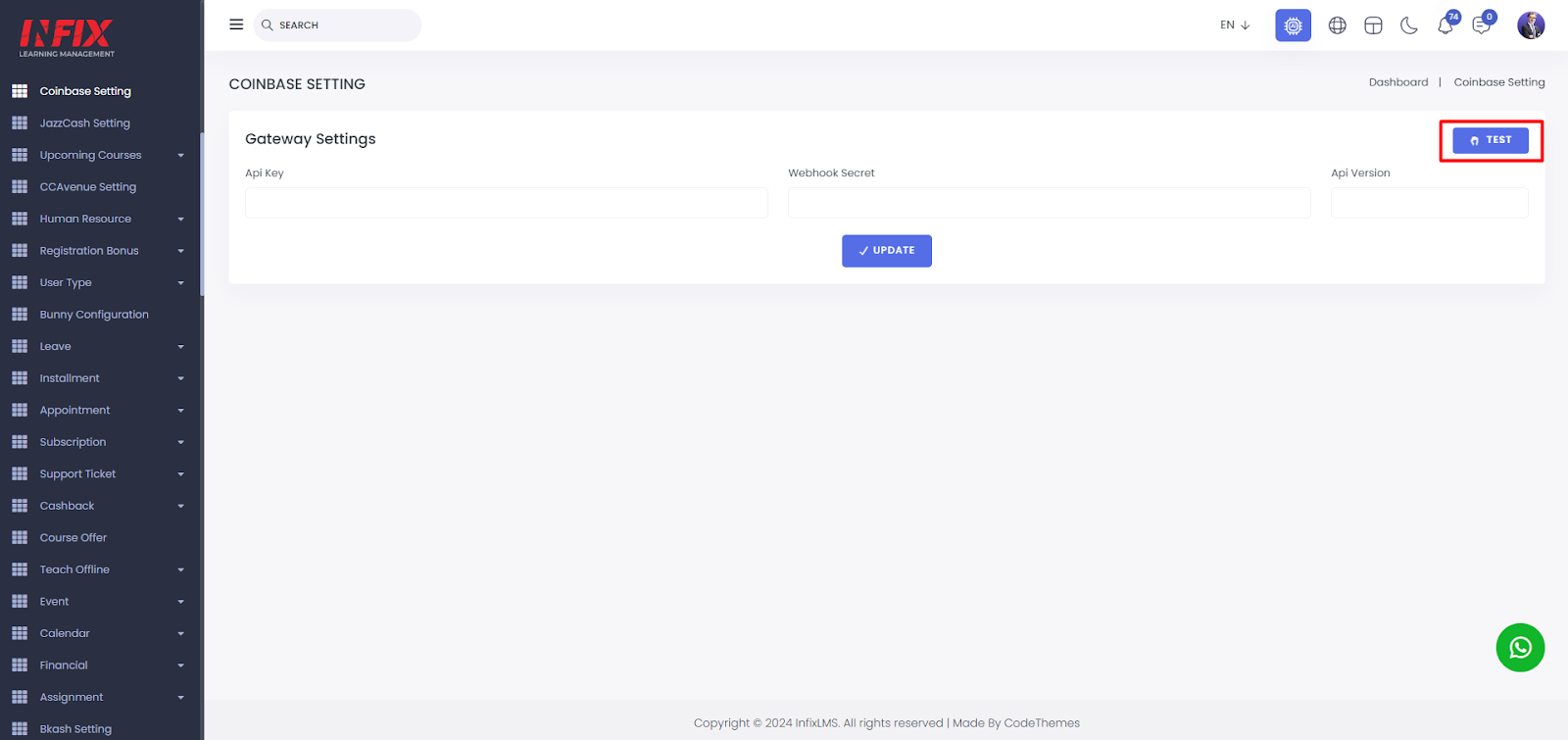Click the Copyright 2024 InfixLMS footer text
The image size is (1568, 740).
[886, 723]
